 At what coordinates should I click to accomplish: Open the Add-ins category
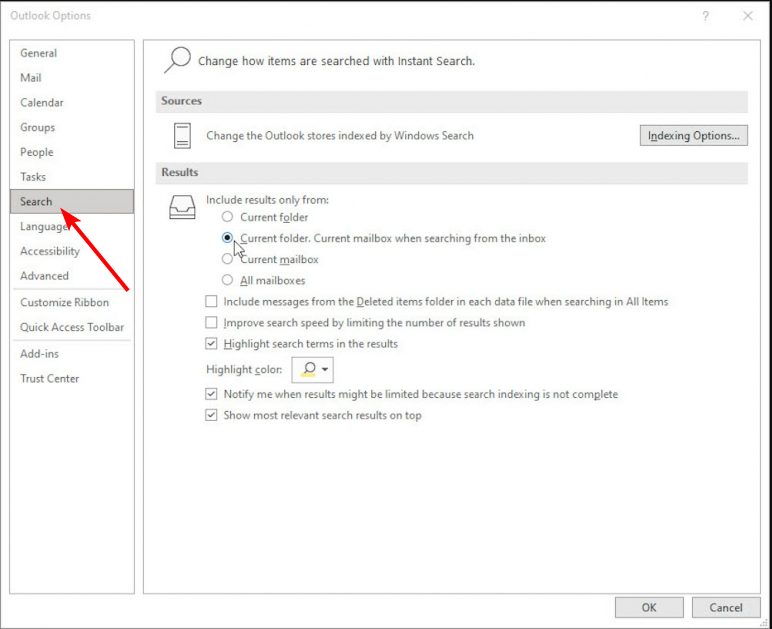72,353
